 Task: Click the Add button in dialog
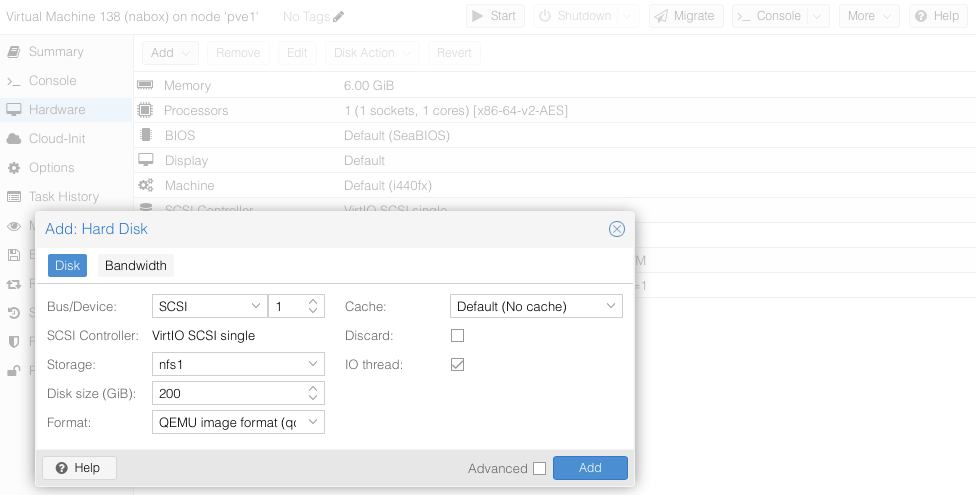tap(590, 468)
